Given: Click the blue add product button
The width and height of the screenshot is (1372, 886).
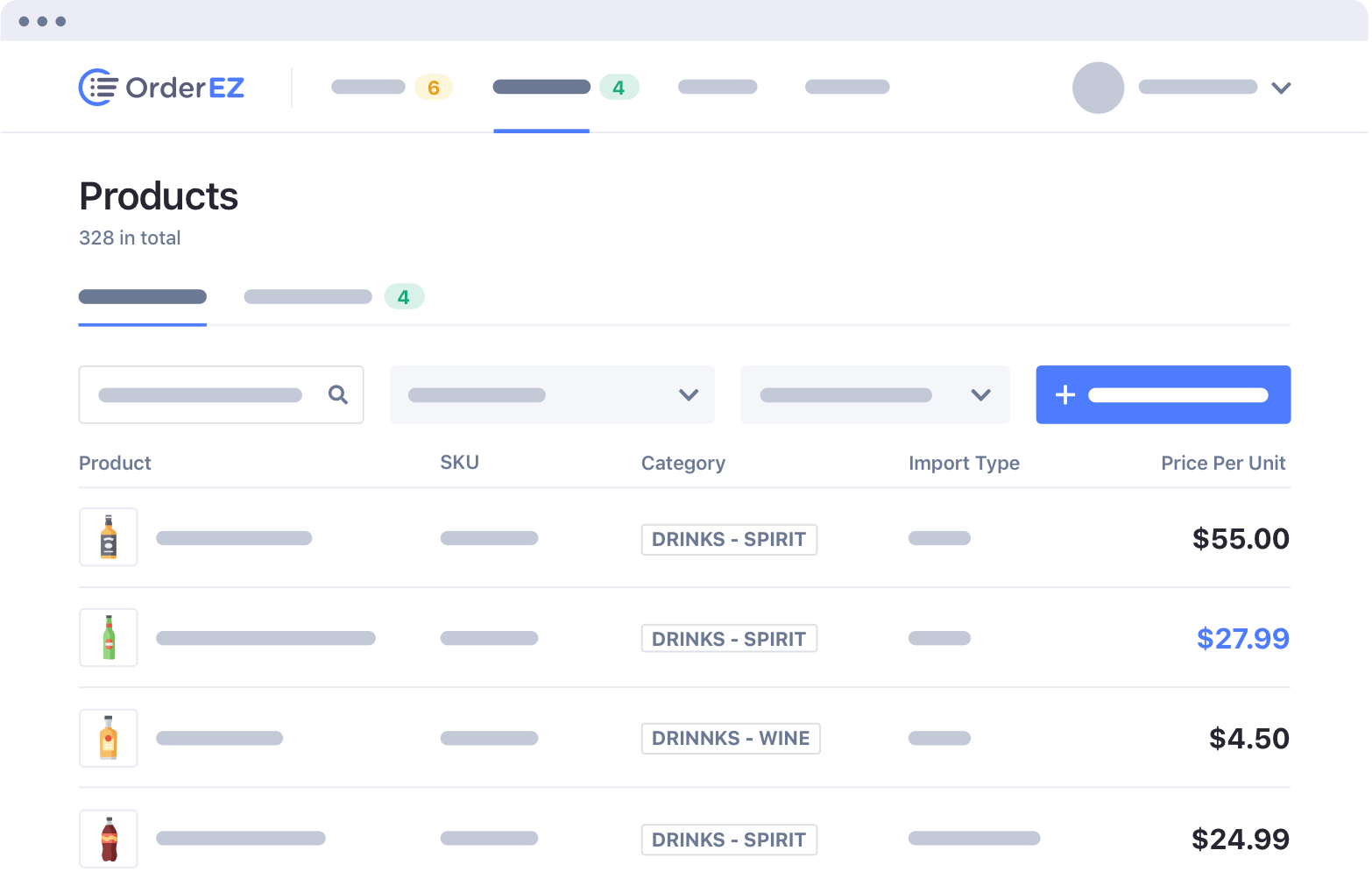Looking at the screenshot, I should point(1163,394).
